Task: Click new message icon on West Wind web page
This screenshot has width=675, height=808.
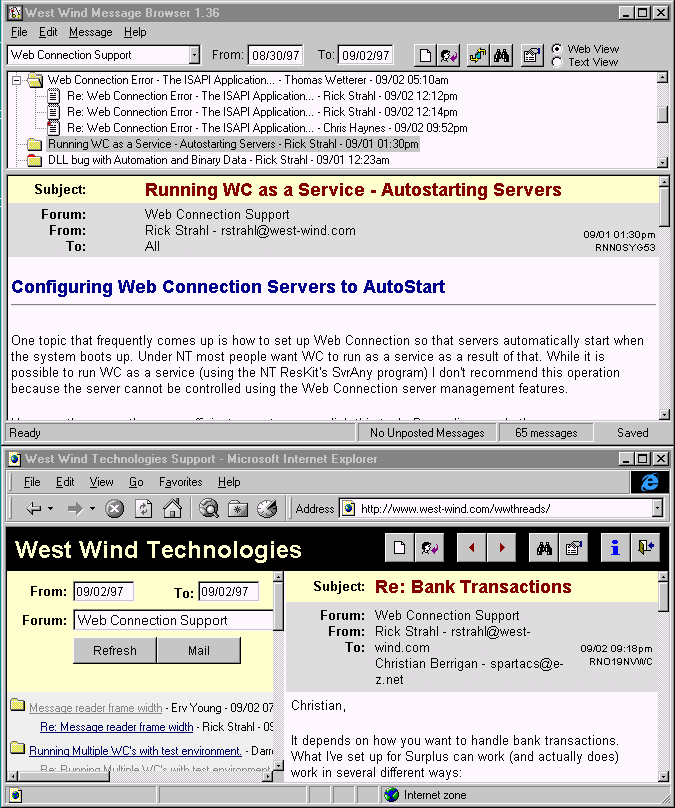Action: click(399, 548)
